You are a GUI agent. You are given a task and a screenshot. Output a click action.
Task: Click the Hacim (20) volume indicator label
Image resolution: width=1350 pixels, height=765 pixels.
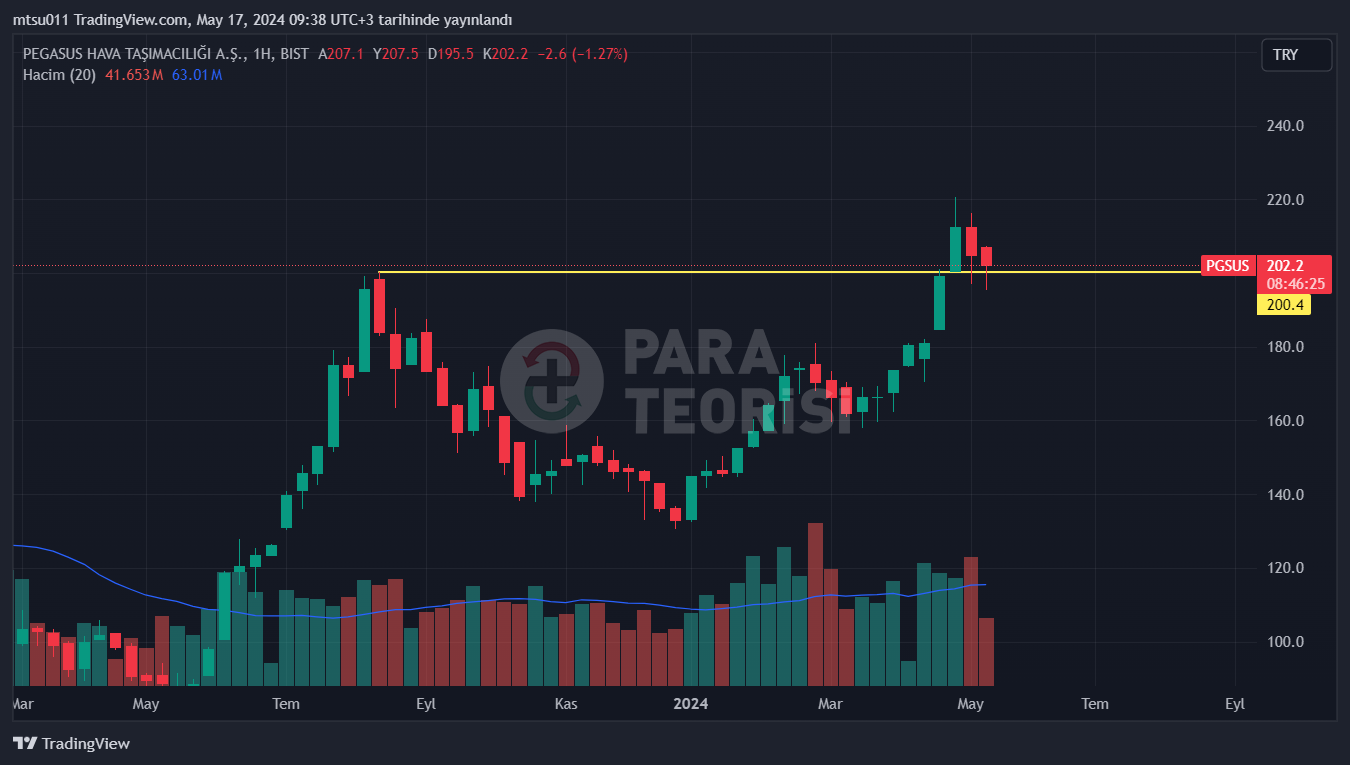[59, 75]
